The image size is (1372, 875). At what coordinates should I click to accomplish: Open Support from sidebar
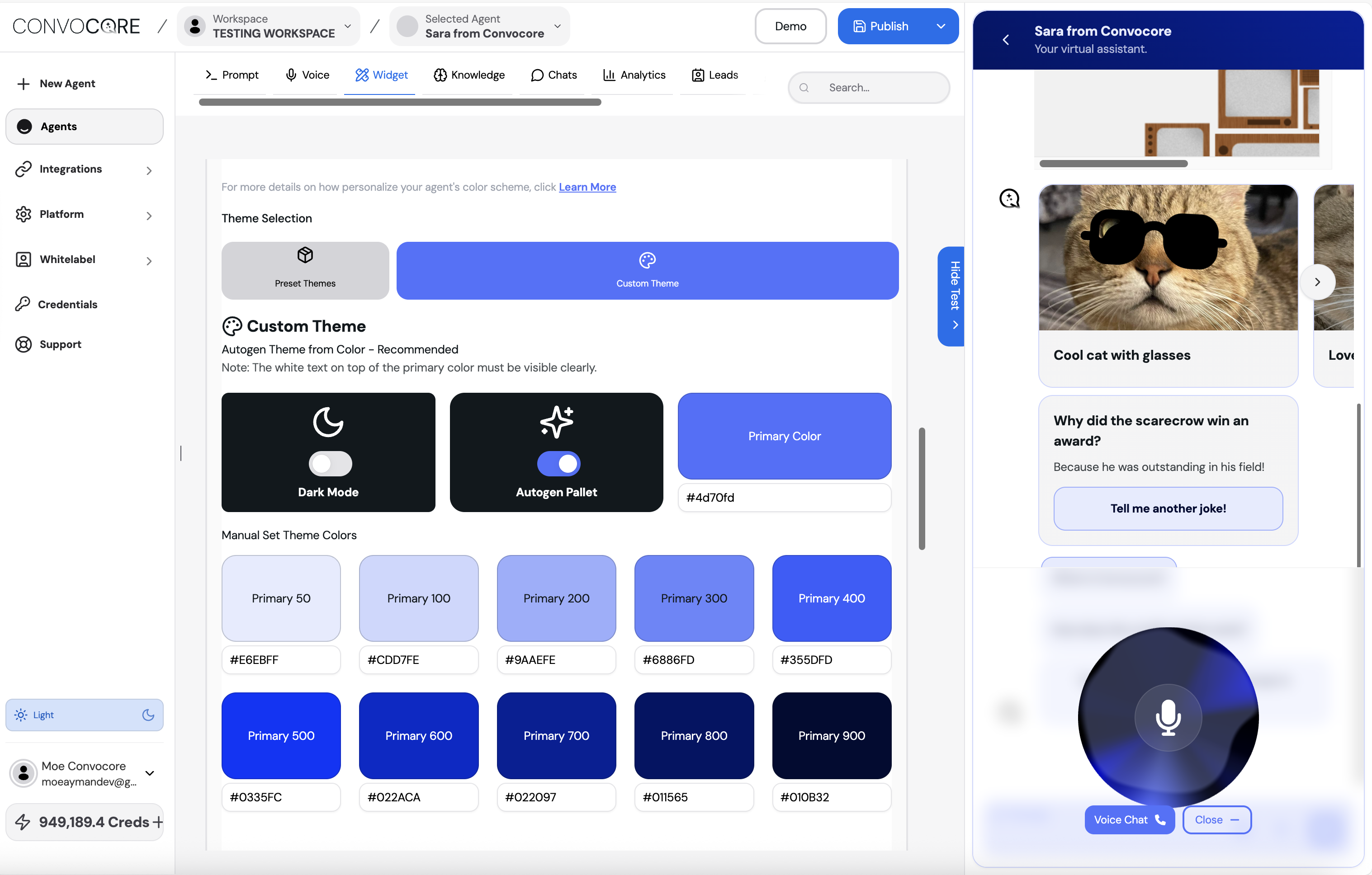[60, 344]
